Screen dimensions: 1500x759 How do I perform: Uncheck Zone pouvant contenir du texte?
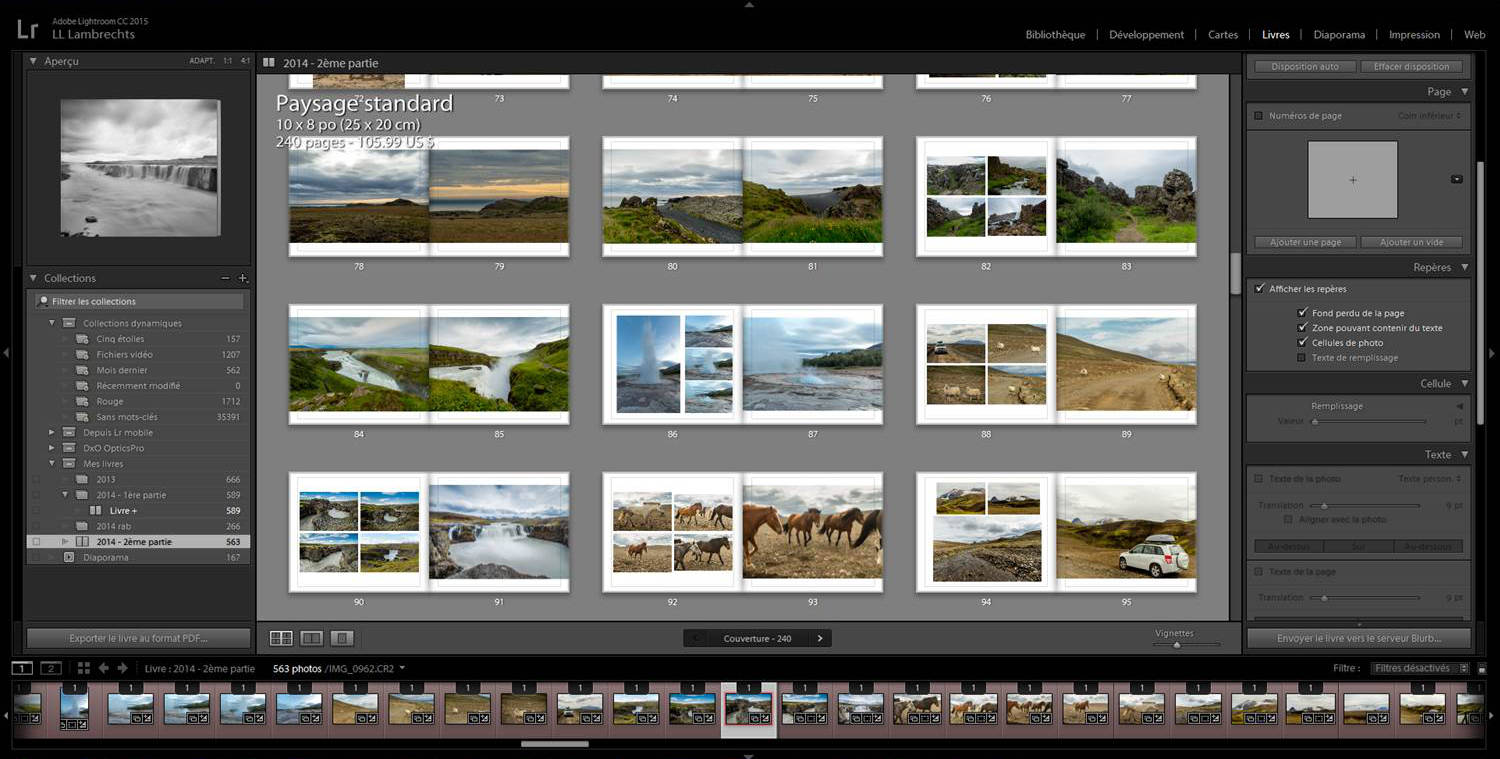[1302, 328]
